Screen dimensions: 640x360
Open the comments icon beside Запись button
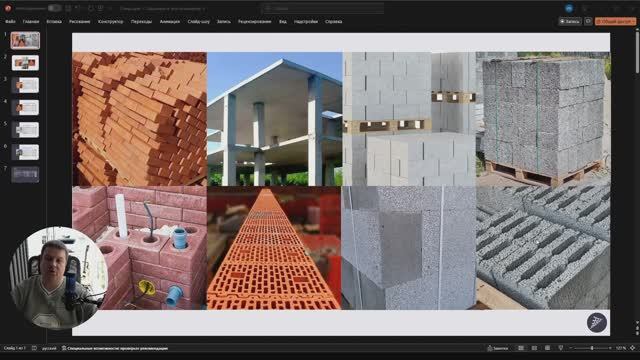tap(588, 21)
